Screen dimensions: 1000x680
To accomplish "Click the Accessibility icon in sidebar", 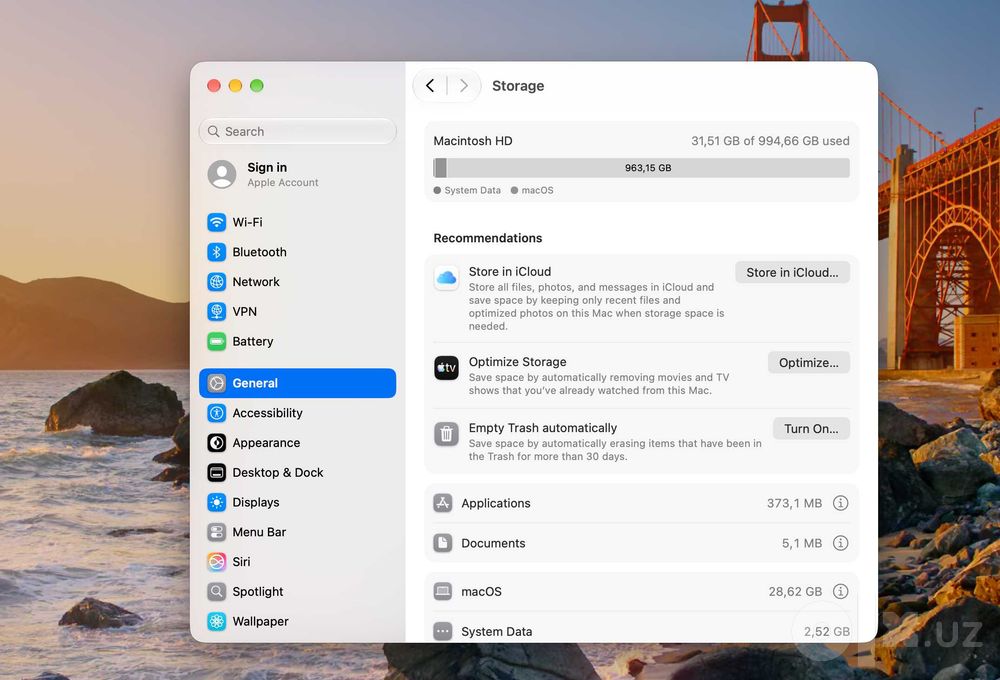I will [217, 413].
